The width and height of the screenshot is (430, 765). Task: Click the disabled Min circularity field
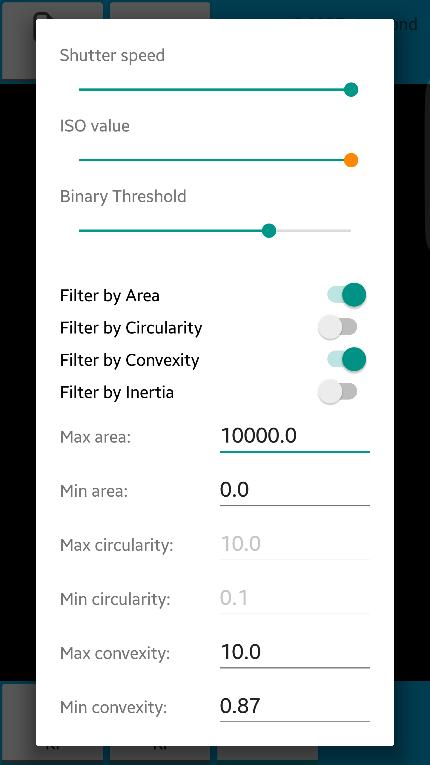click(x=295, y=598)
